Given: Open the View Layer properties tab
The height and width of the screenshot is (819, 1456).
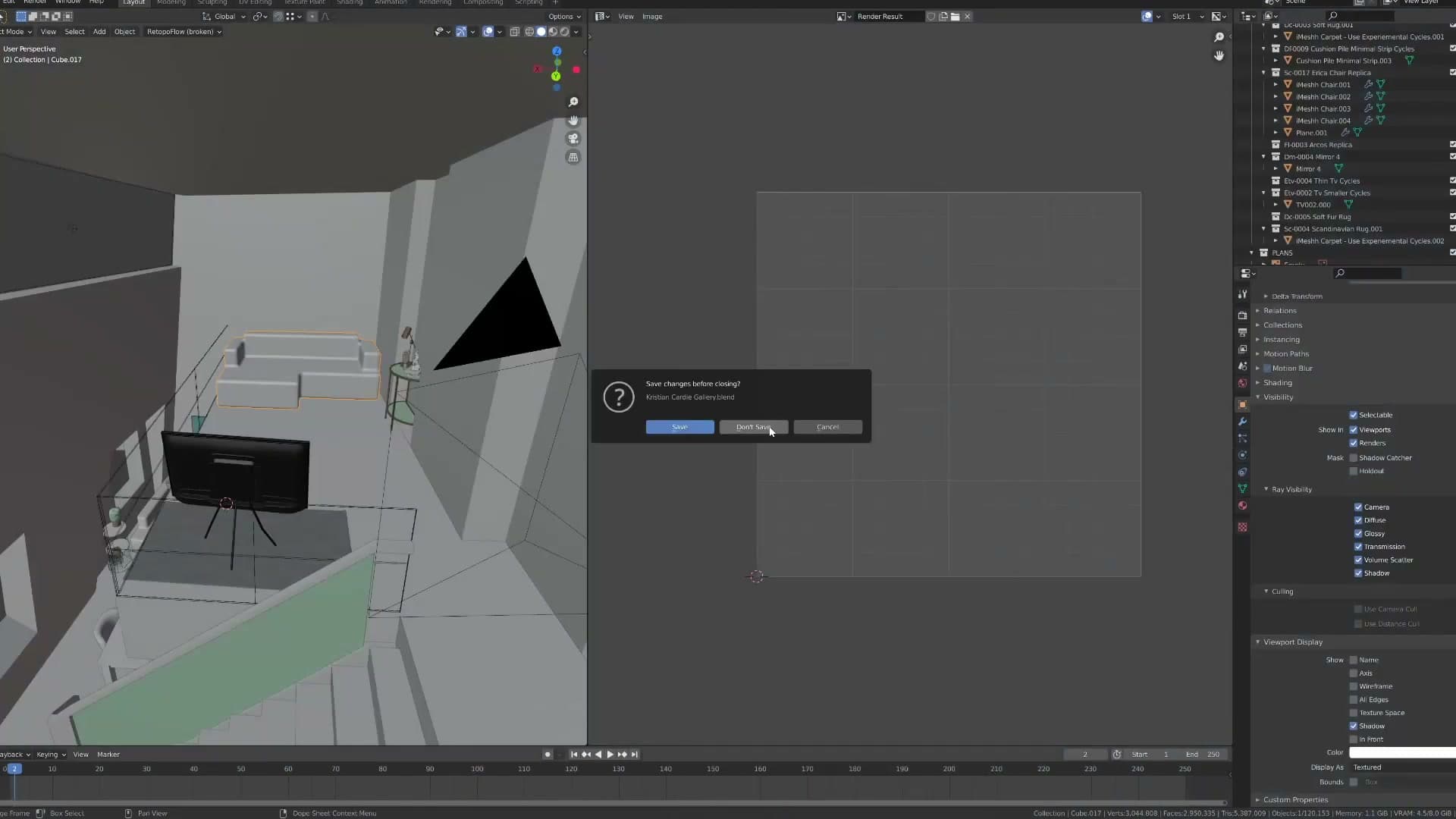Looking at the screenshot, I should 1242,349.
